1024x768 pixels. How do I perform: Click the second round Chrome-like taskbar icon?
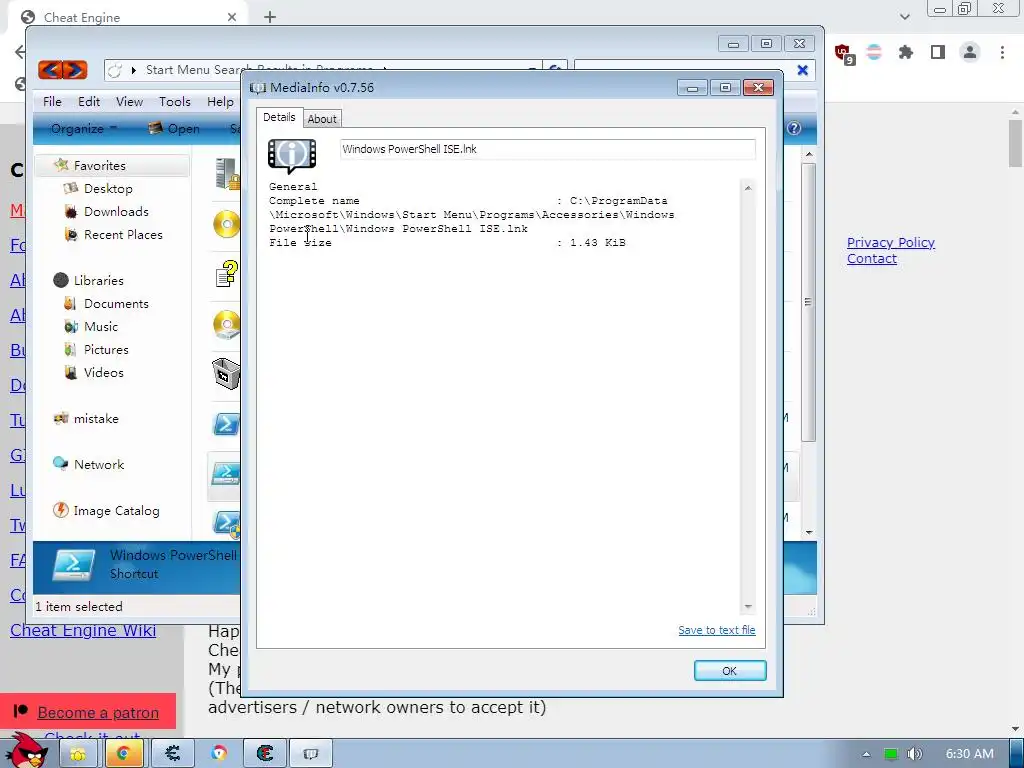point(219,754)
